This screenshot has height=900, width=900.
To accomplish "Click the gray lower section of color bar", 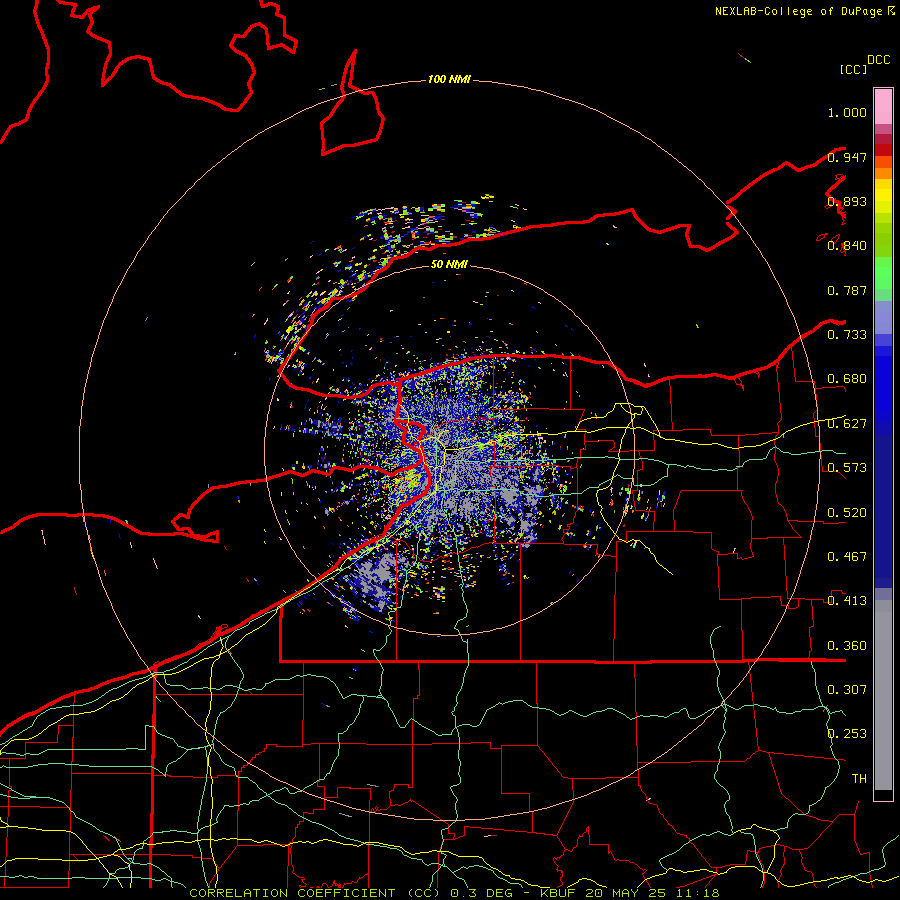I will click(x=883, y=695).
